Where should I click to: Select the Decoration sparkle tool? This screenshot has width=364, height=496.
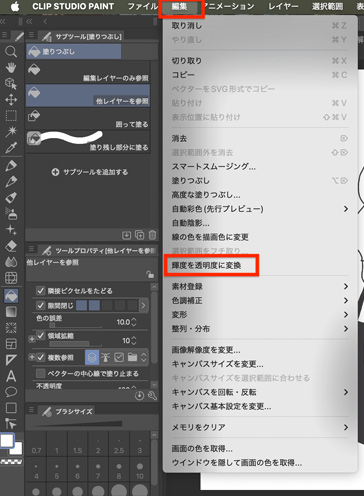(11, 230)
